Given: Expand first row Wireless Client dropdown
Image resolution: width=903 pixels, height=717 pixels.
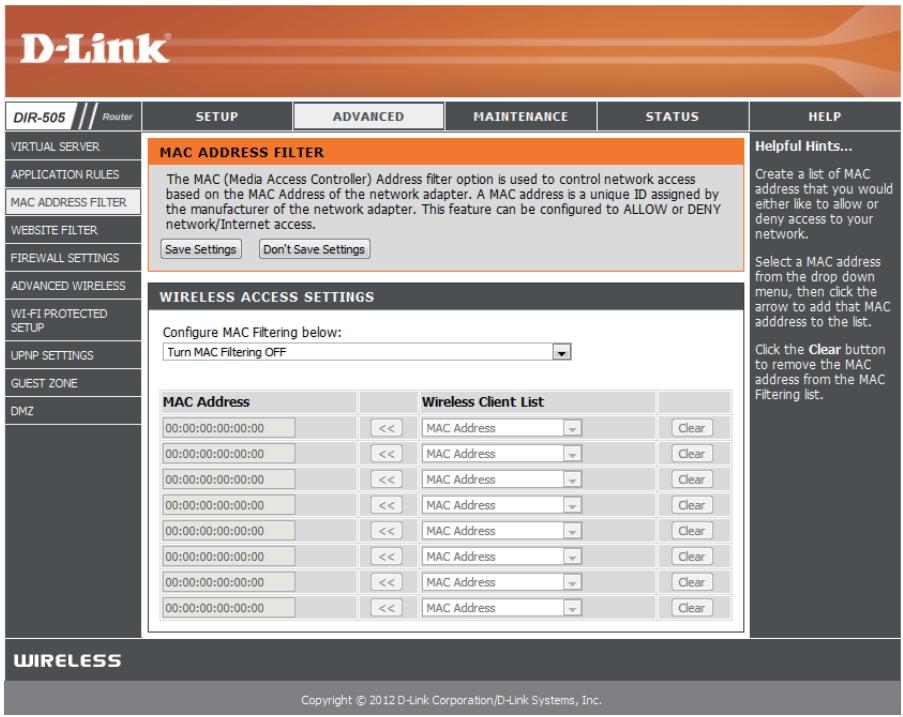Looking at the screenshot, I should 502,428.
